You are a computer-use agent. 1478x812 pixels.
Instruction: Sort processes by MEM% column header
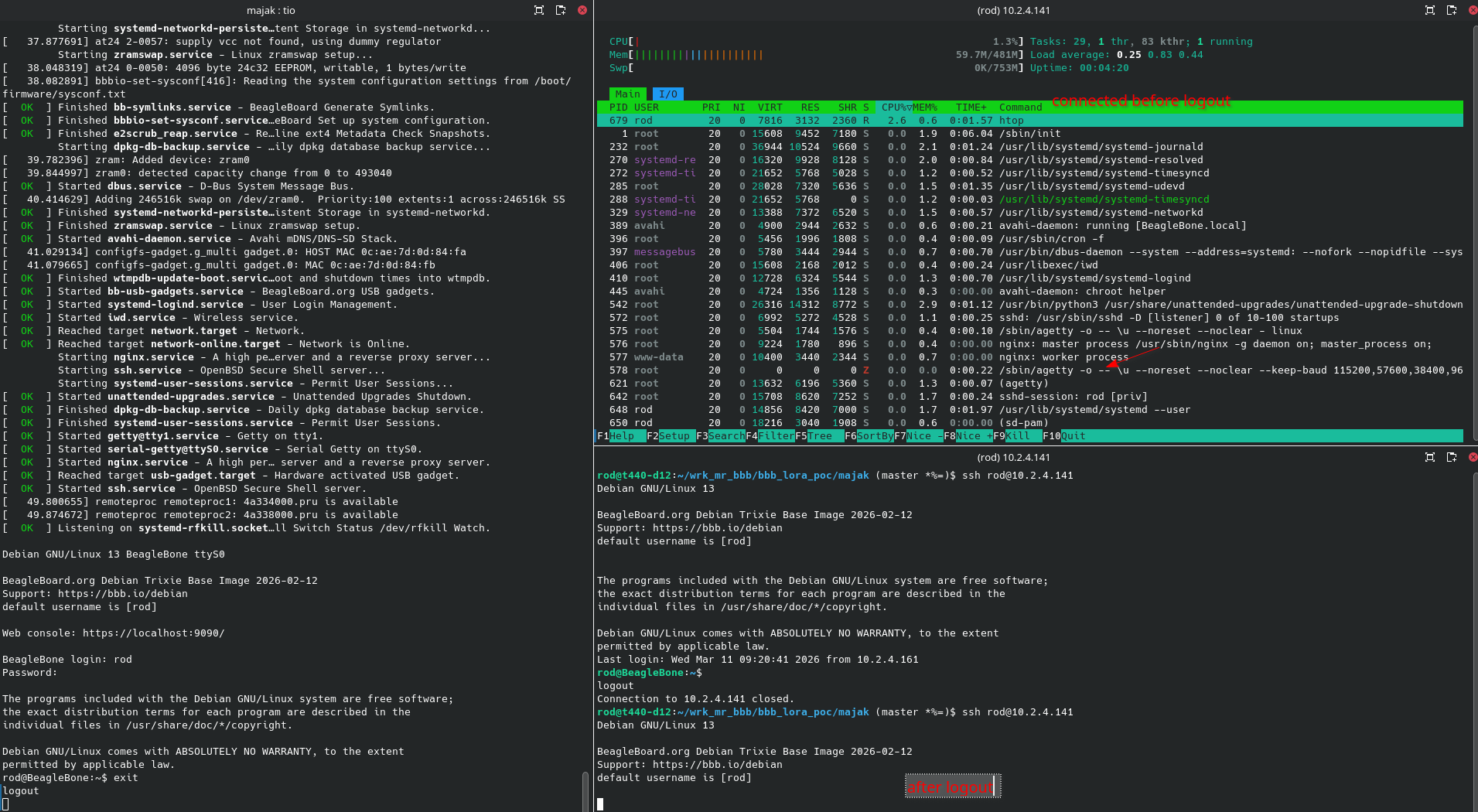925,107
